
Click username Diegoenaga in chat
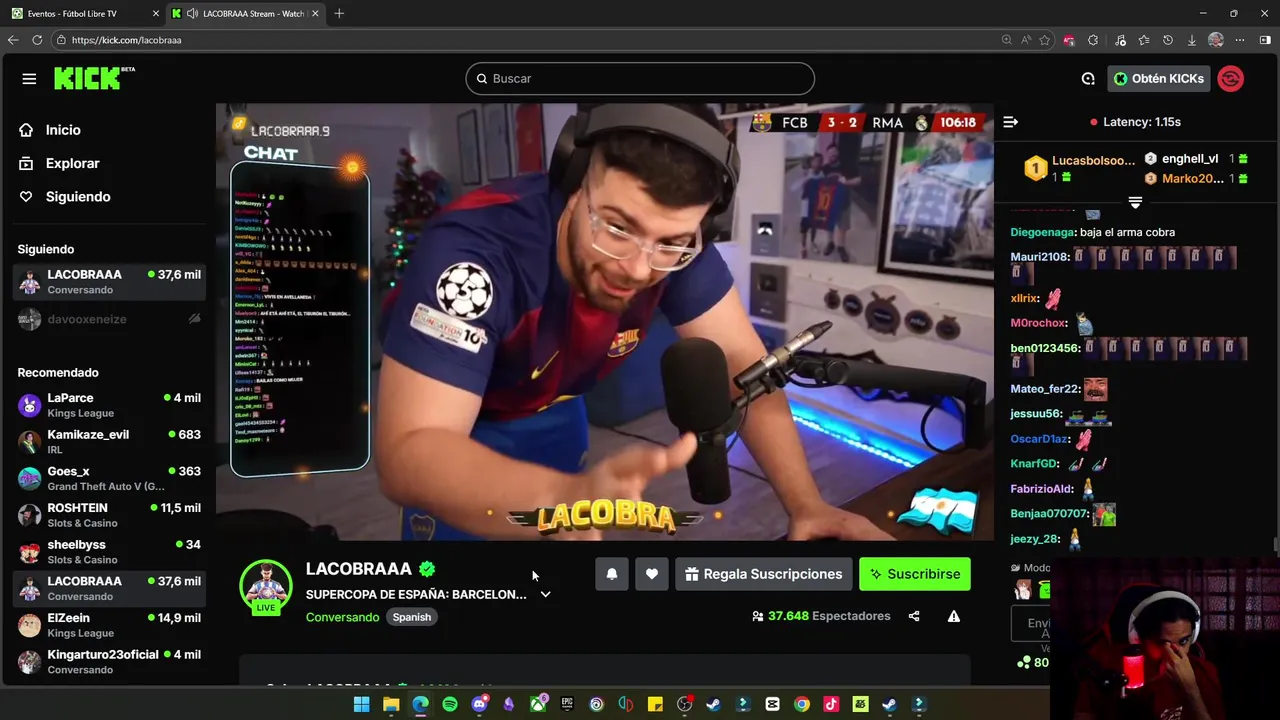1043,232
